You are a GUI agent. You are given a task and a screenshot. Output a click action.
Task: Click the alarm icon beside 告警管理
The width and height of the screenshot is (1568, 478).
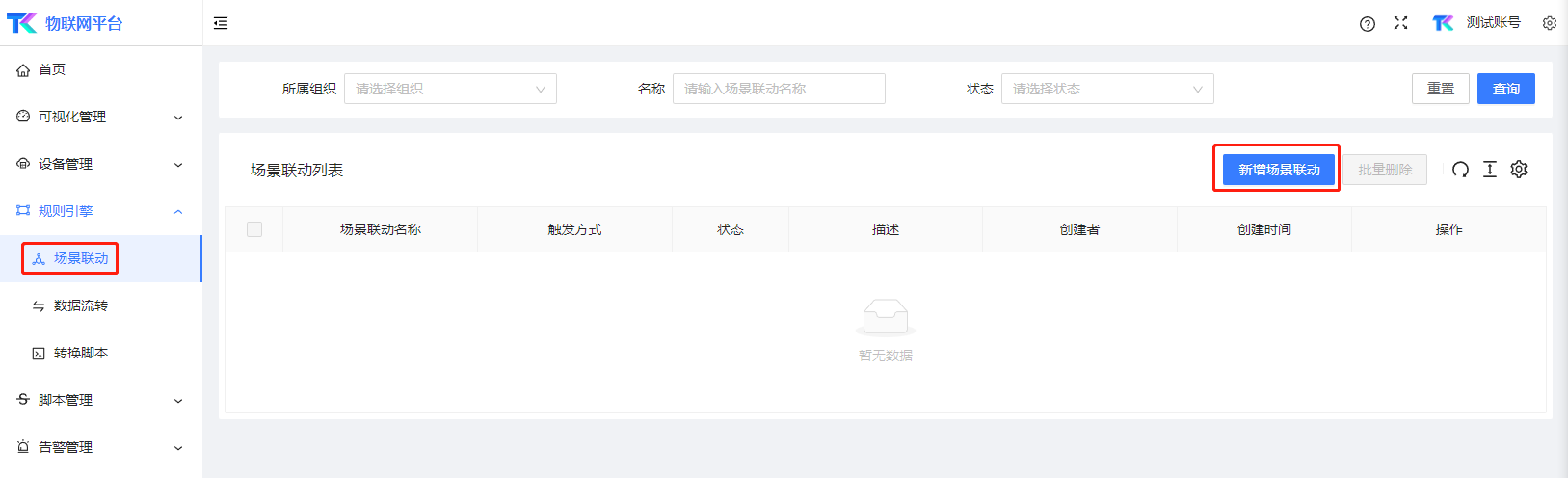pos(23,447)
